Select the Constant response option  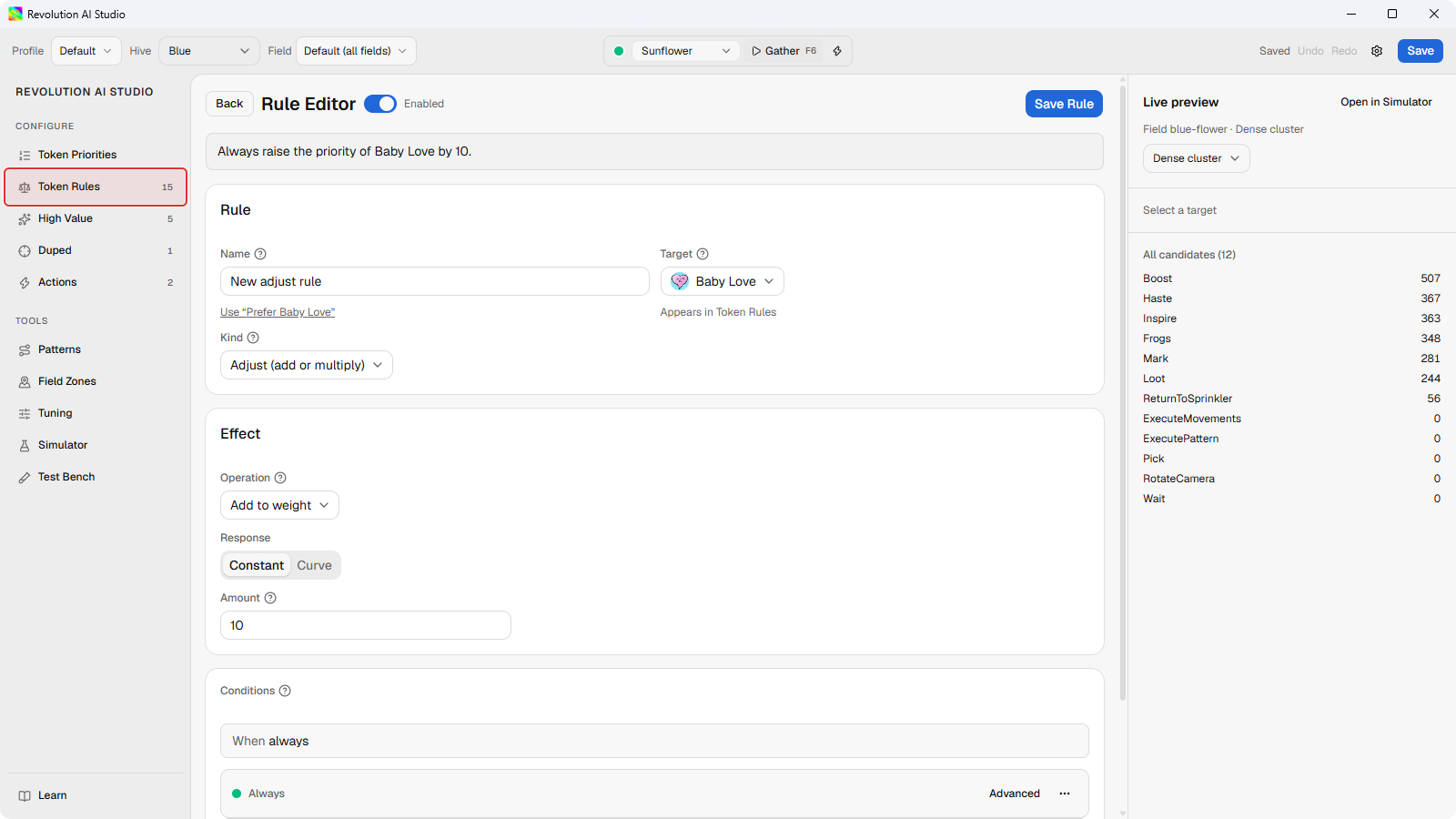pyautogui.click(x=257, y=565)
